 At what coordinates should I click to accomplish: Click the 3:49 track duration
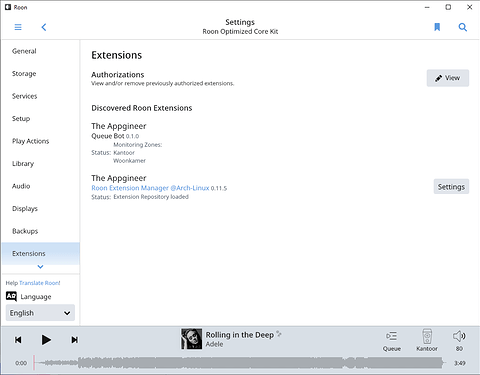460,363
